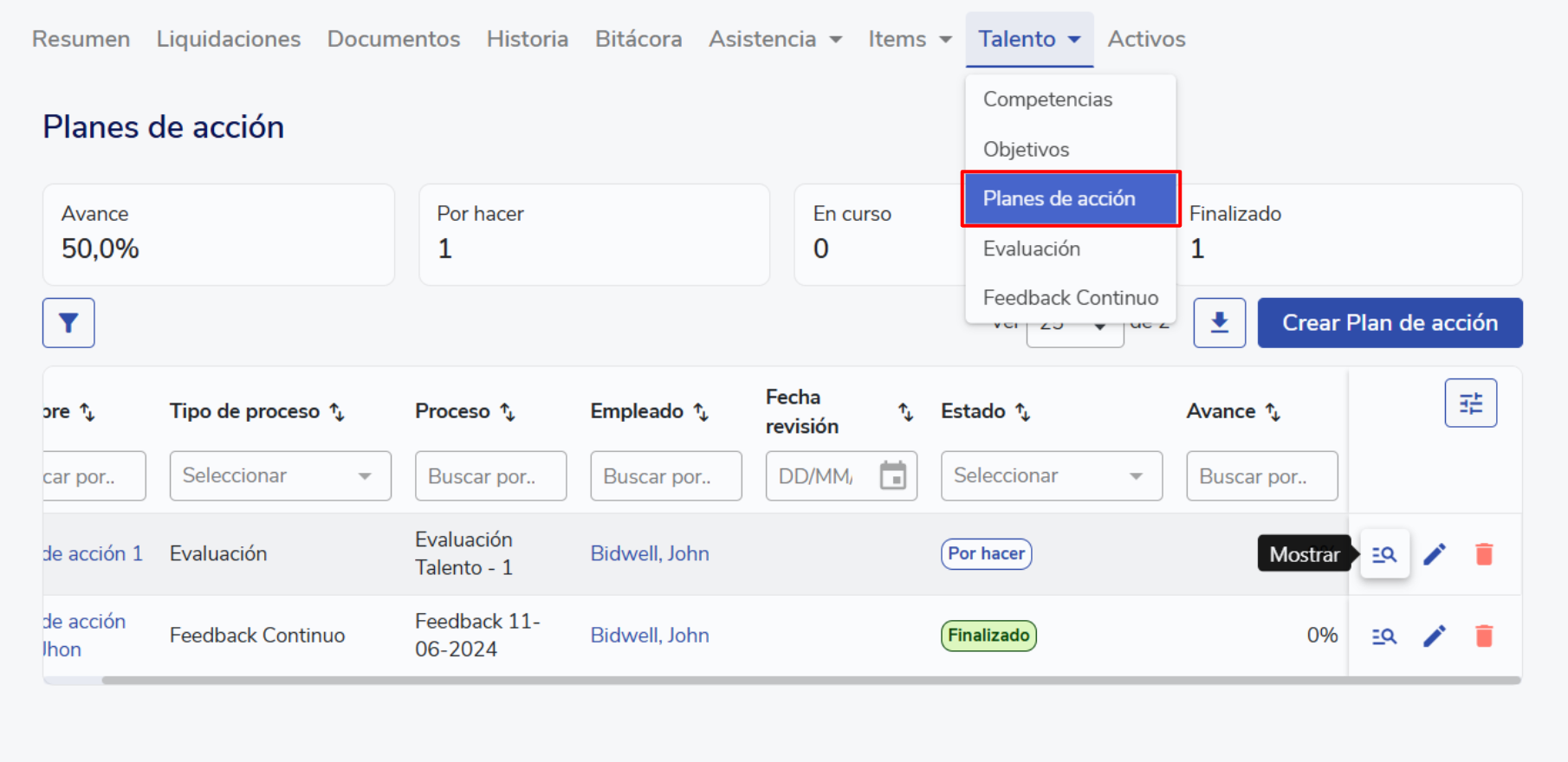Switch to the Documentos tab
Image resolution: width=1568 pixels, height=762 pixels.
point(393,39)
